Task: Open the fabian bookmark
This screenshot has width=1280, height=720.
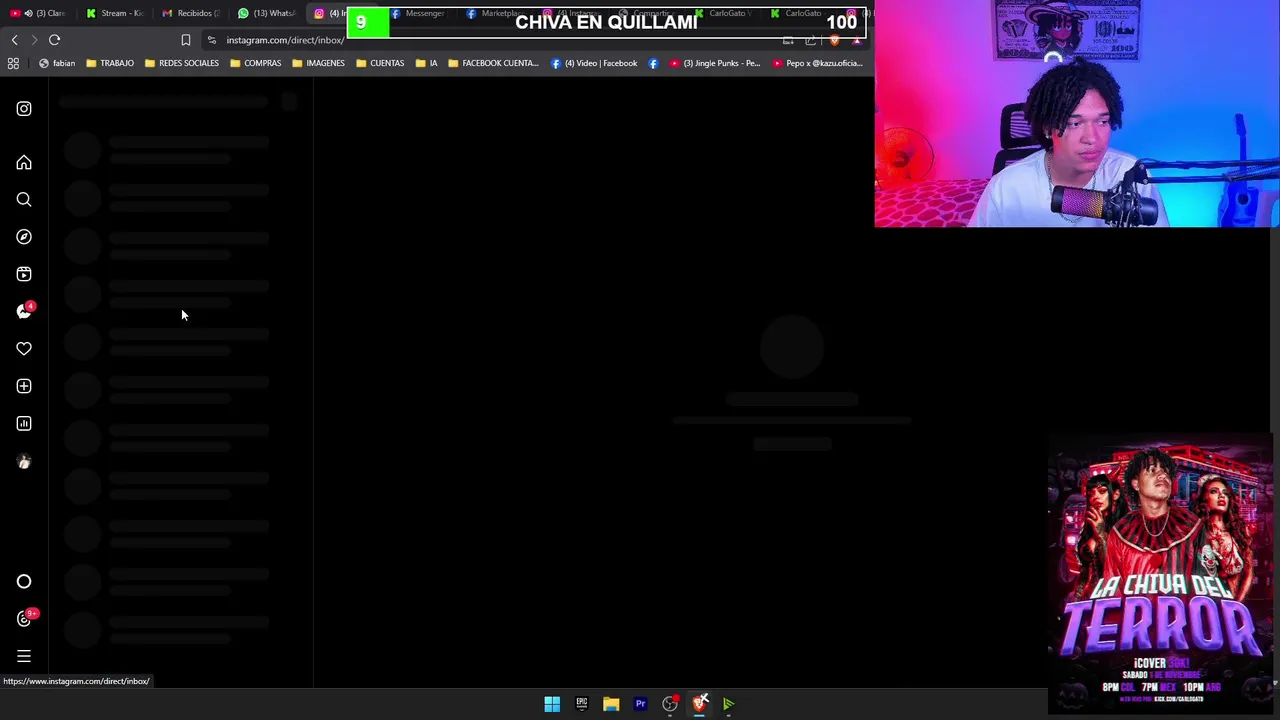Action: coord(57,63)
